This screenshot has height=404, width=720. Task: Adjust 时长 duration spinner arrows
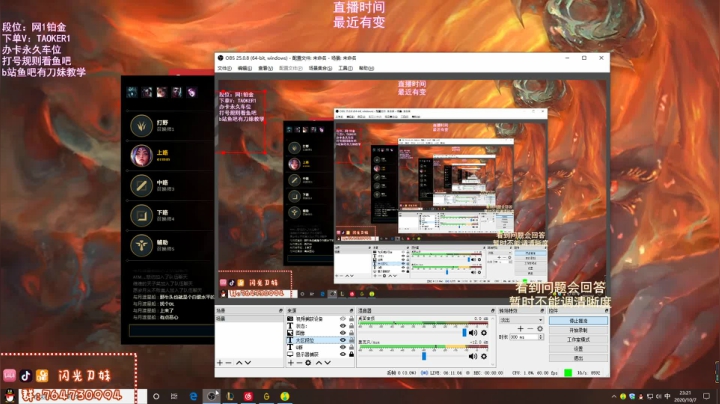(540, 337)
